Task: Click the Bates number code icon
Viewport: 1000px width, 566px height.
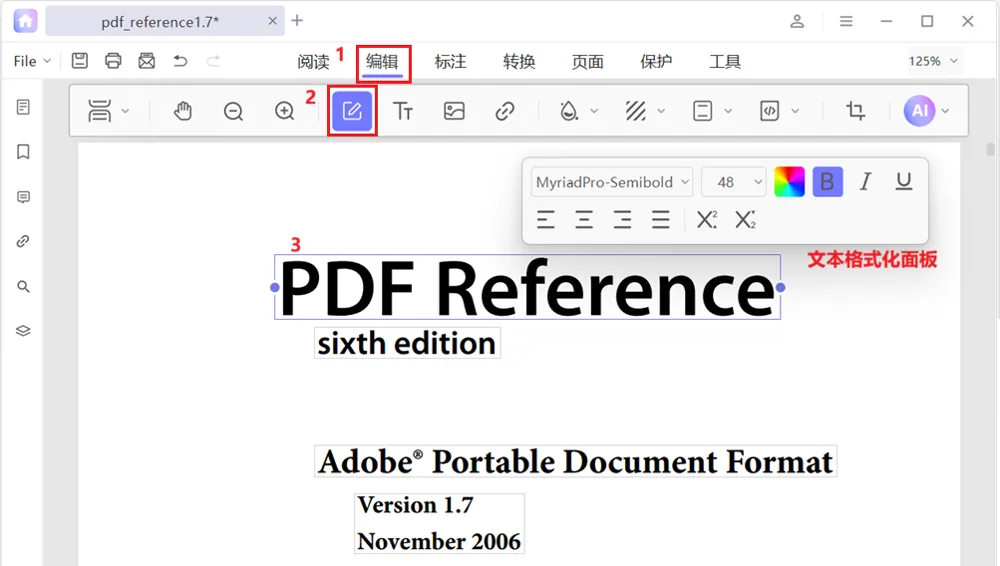Action: [770, 111]
